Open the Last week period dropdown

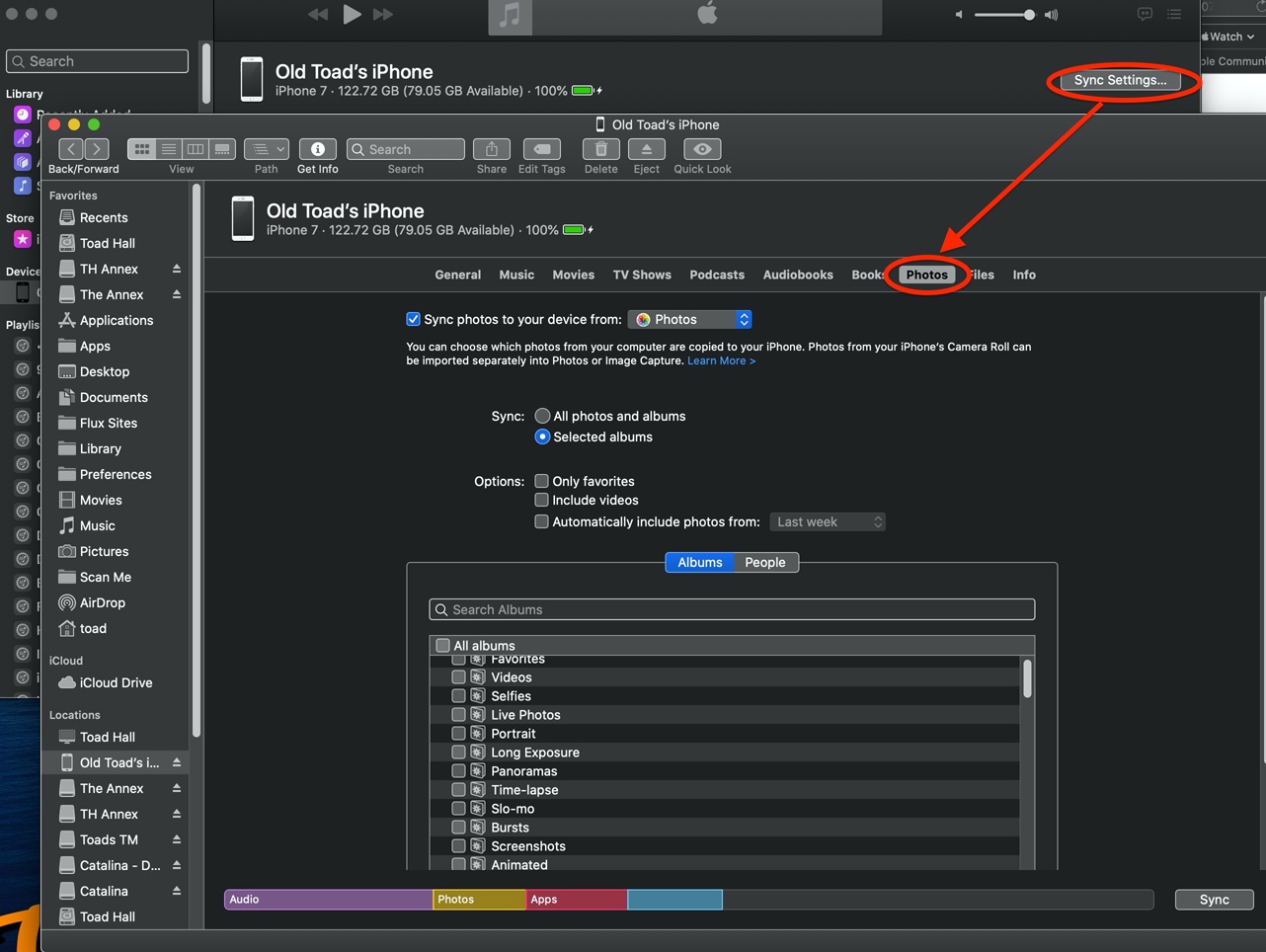(x=828, y=521)
